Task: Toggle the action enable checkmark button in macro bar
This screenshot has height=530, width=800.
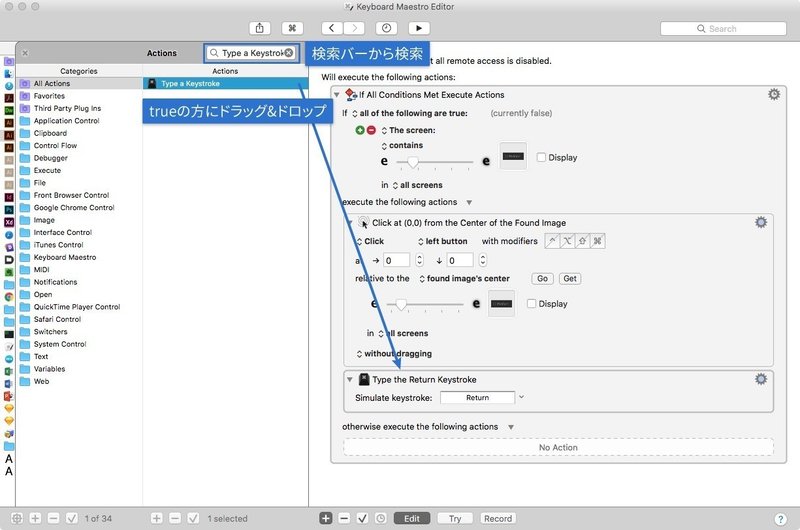Action: pyautogui.click(x=363, y=518)
